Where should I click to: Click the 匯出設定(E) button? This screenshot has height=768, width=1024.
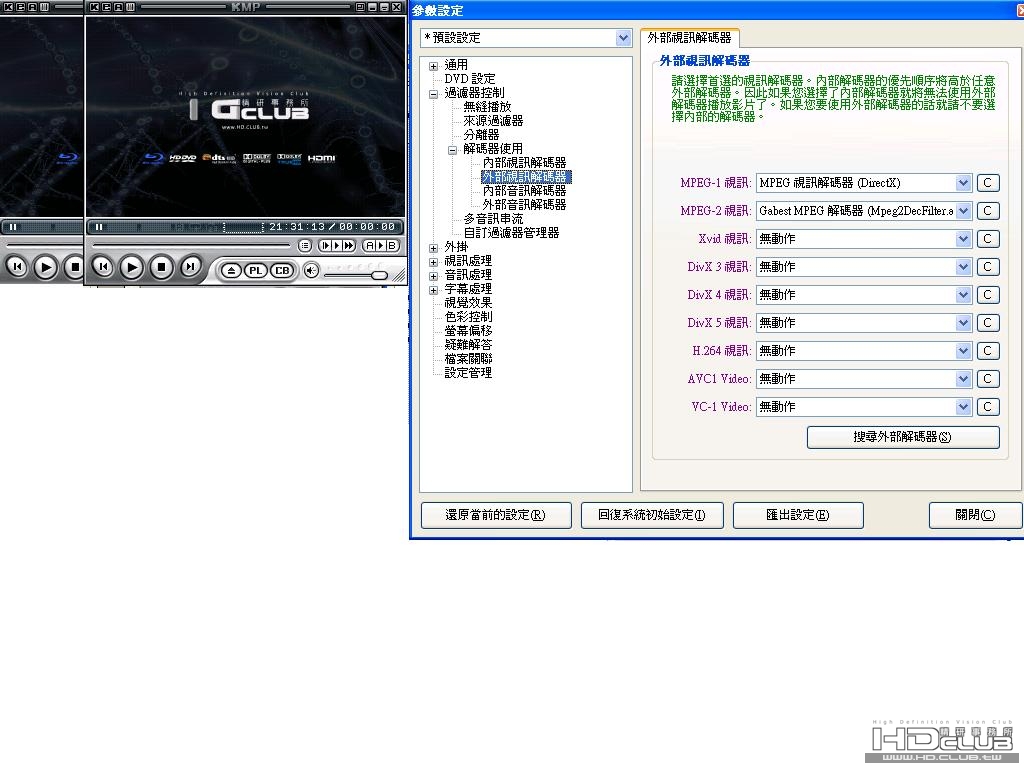[x=797, y=515]
